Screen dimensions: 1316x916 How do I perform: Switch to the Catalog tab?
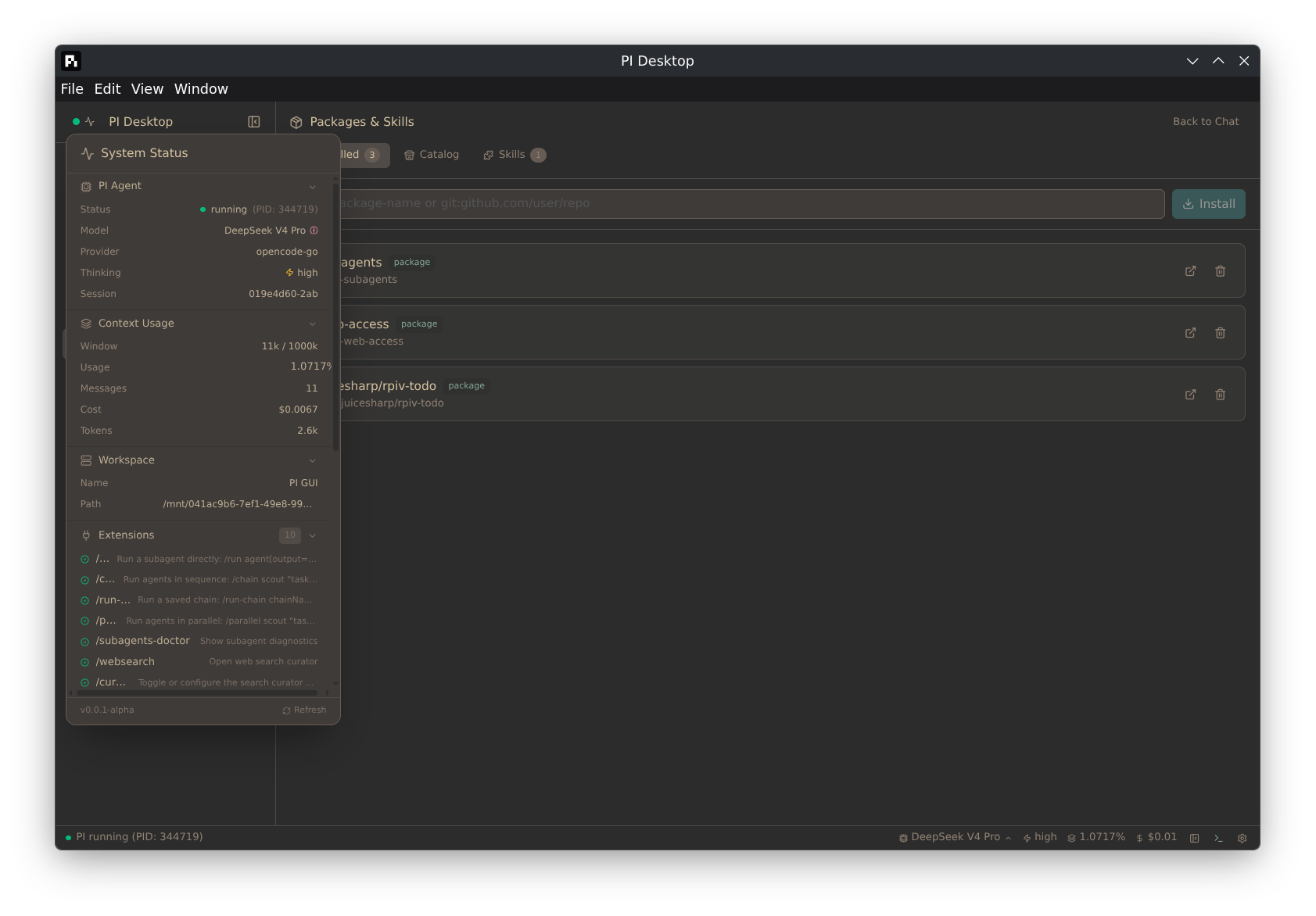[432, 155]
